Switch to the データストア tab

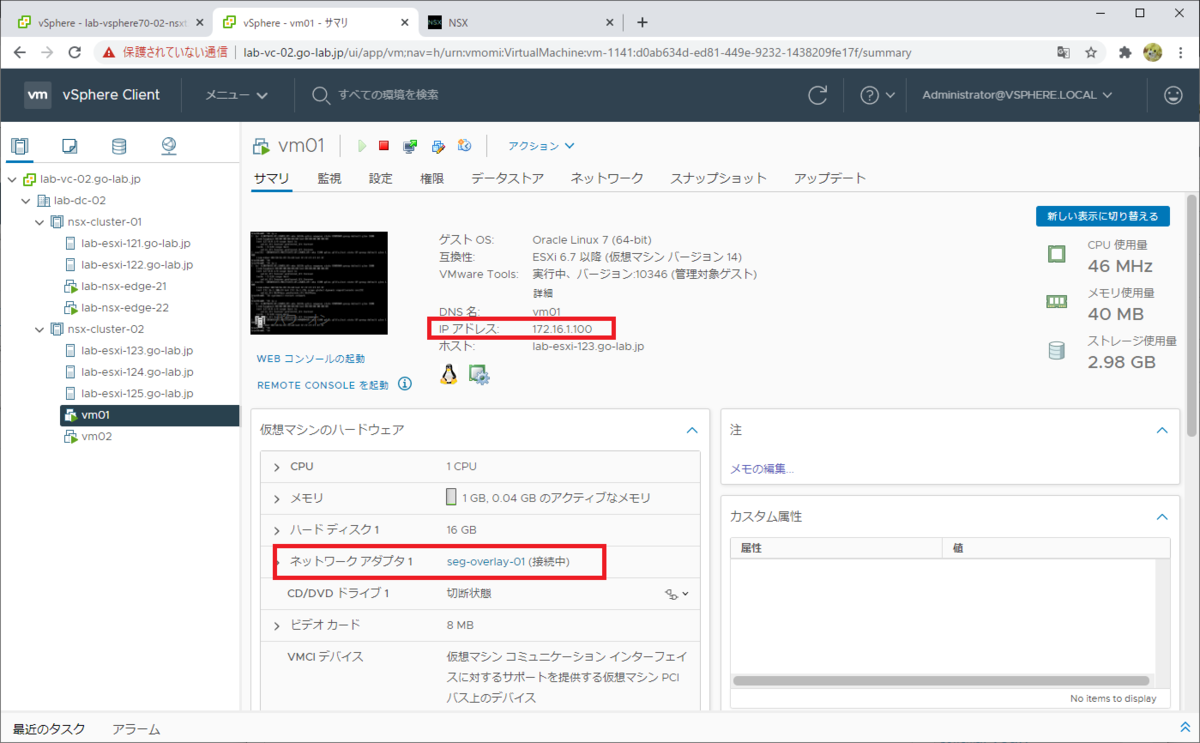[507, 178]
